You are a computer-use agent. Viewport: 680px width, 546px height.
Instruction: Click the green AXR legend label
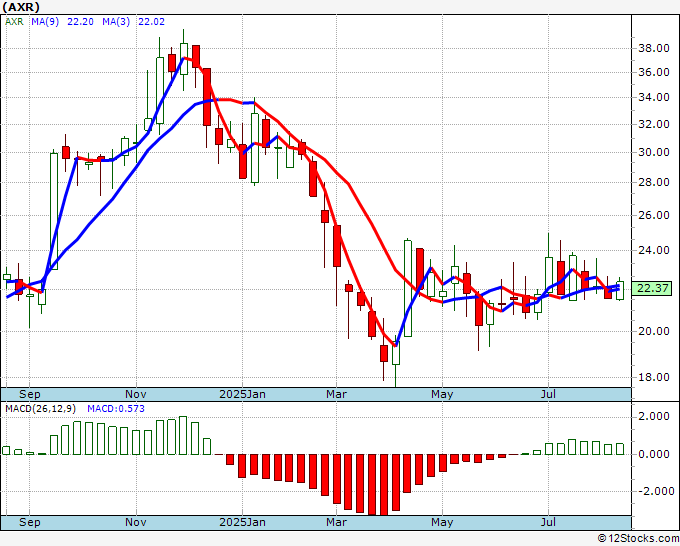click(14, 22)
